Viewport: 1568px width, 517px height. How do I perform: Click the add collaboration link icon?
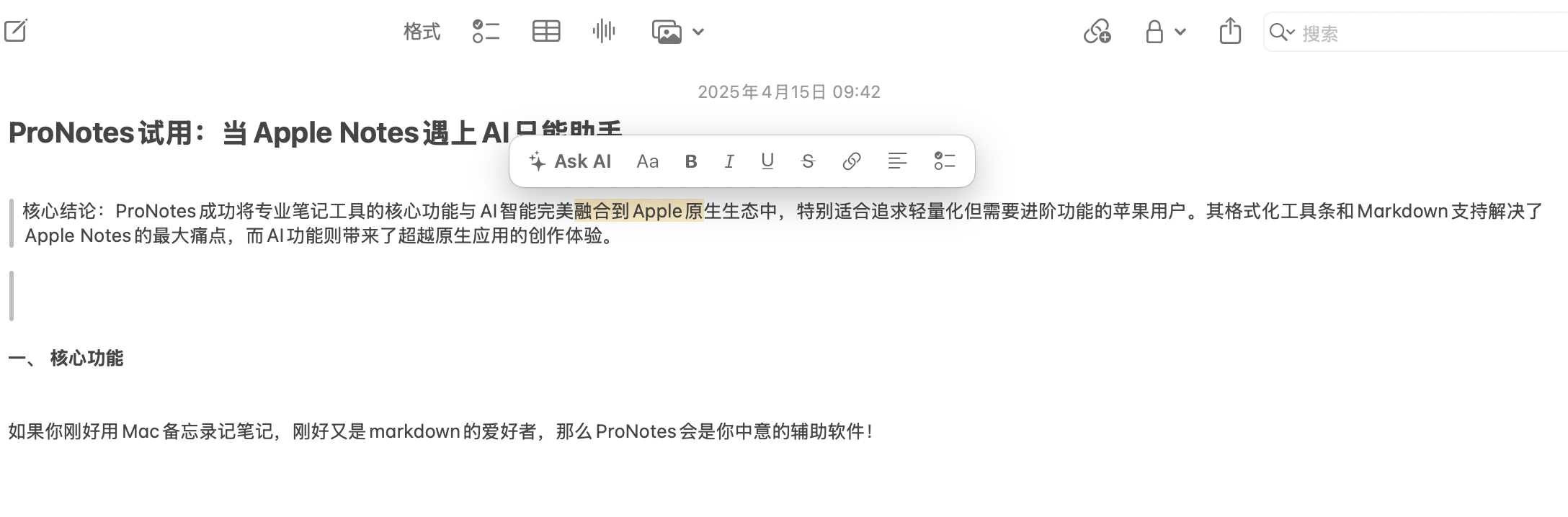point(1097,32)
